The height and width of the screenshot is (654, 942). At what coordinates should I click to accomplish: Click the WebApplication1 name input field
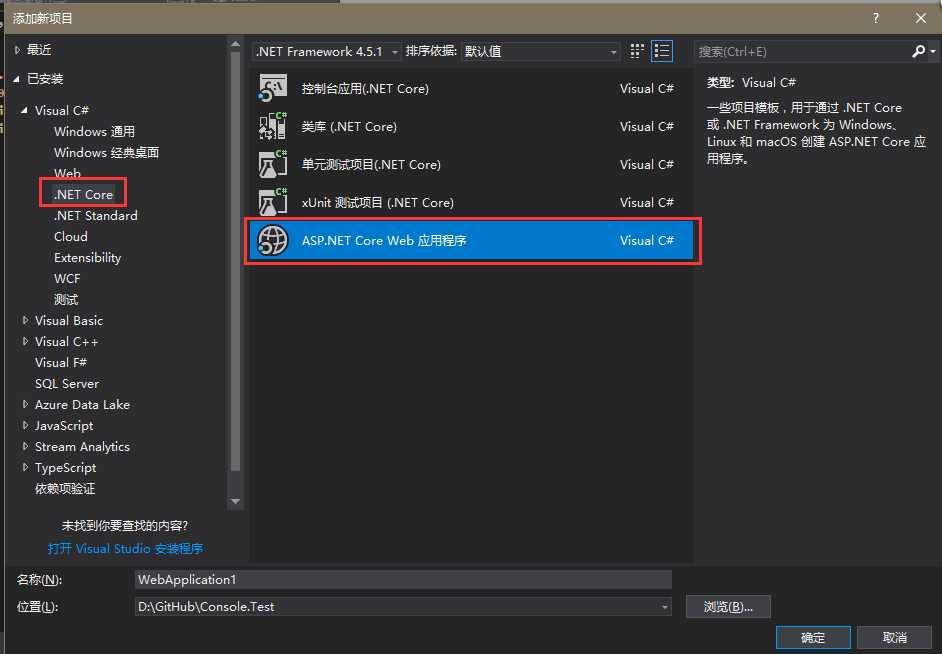pyautogui.click(x=403, y=580)
